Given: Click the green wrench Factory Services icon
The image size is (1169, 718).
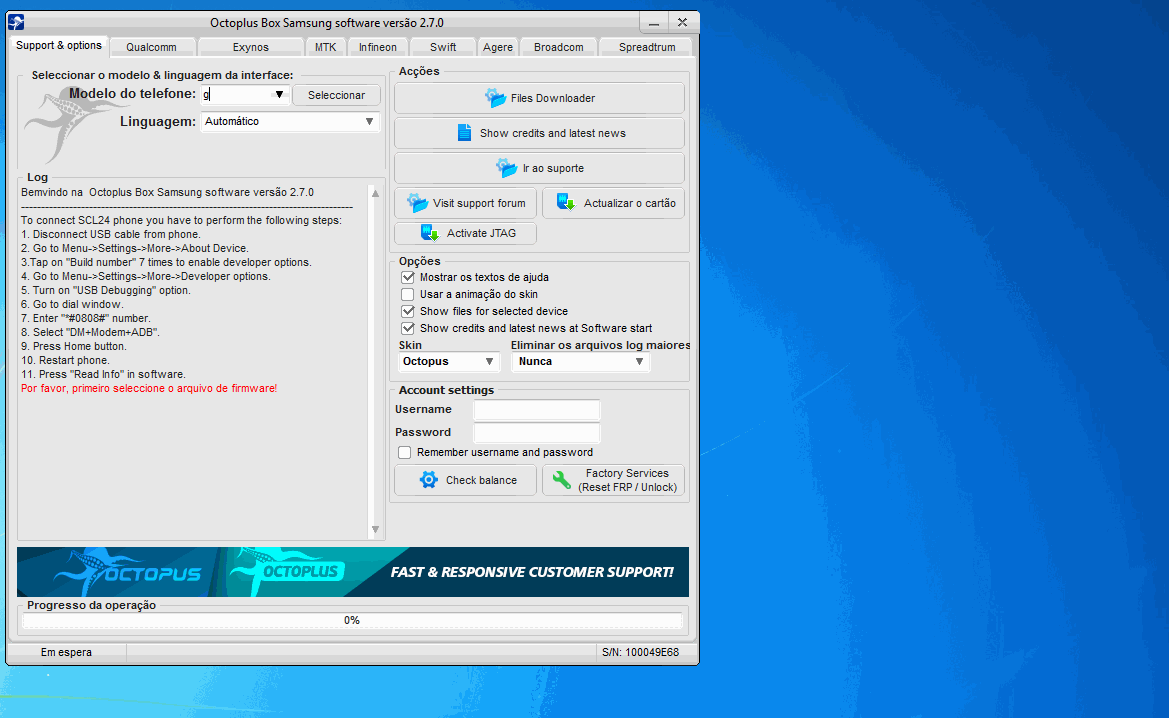Looking at the screenshot, I should point(561,479).
